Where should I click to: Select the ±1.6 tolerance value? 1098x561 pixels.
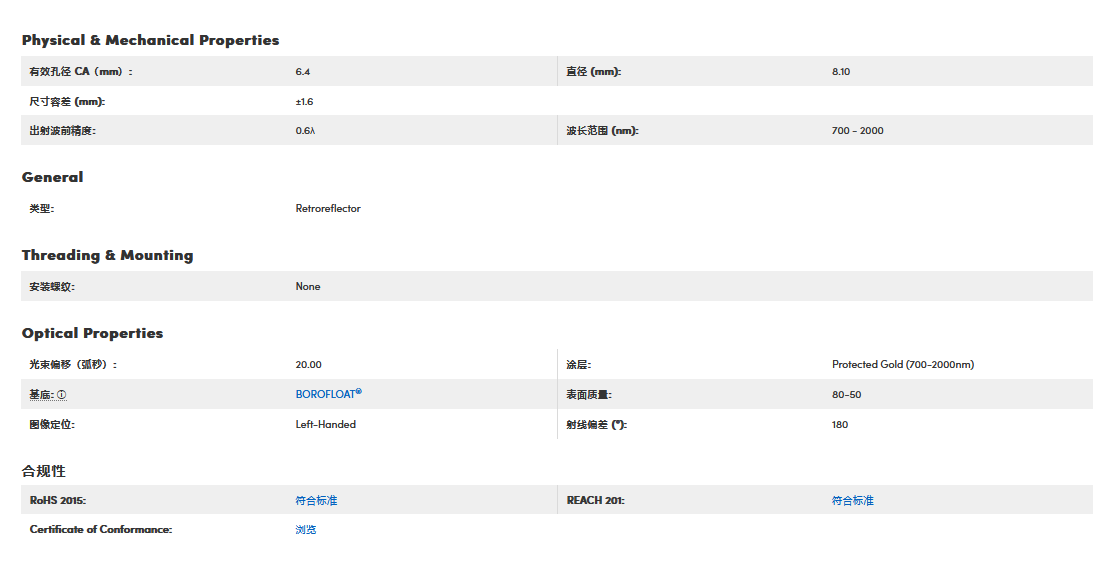tap(304, 102)
